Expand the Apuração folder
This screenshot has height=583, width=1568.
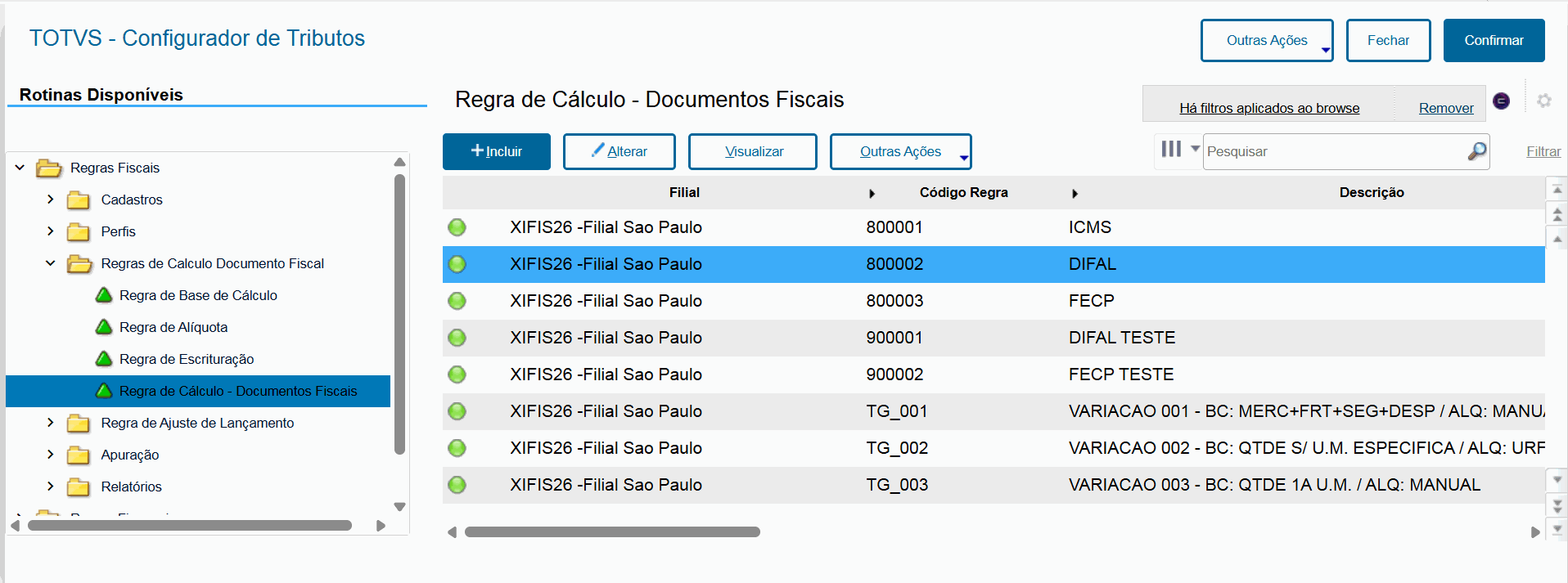coord(51,455)
